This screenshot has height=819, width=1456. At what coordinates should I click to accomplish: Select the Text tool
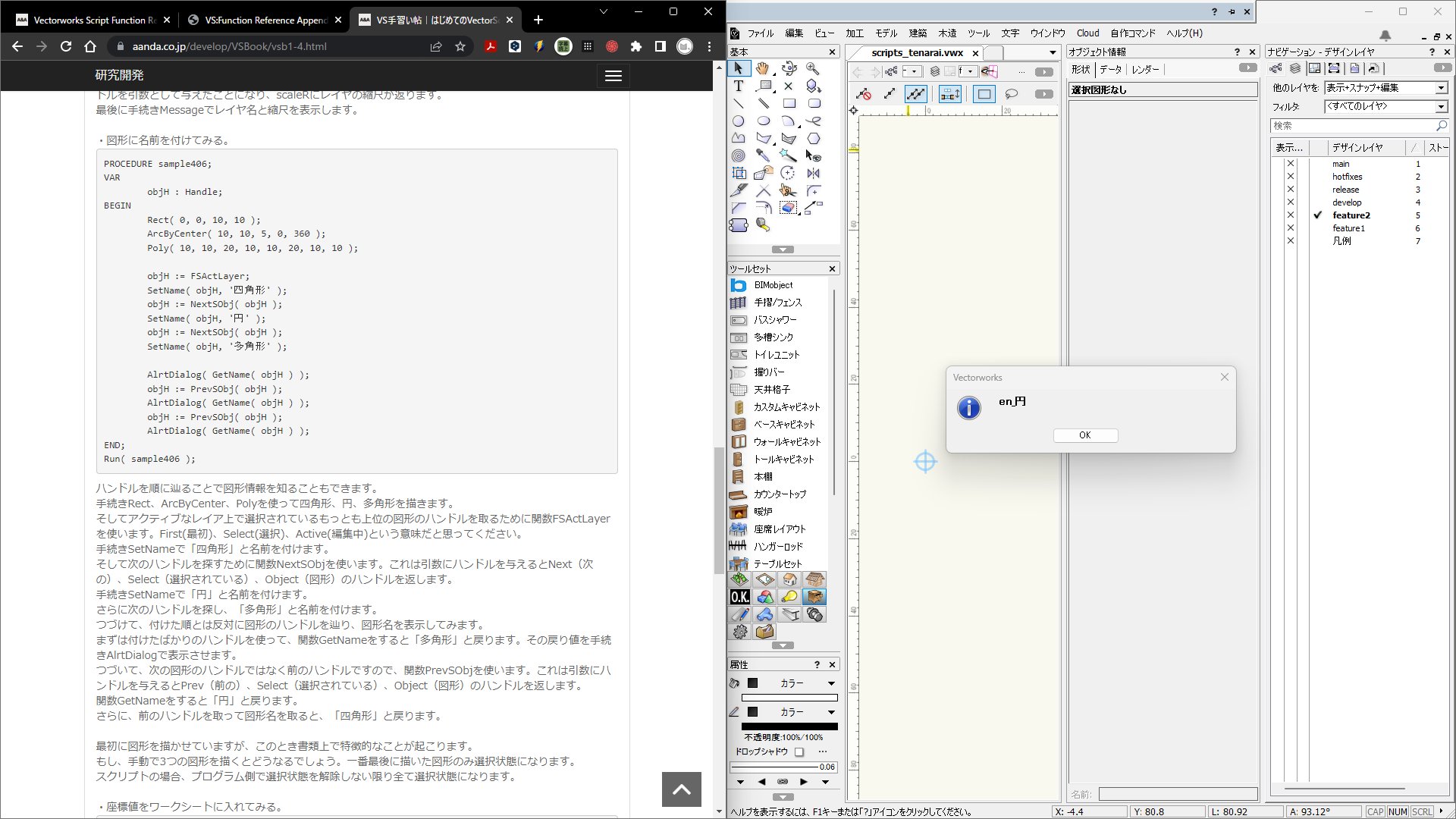click(739, 86)
